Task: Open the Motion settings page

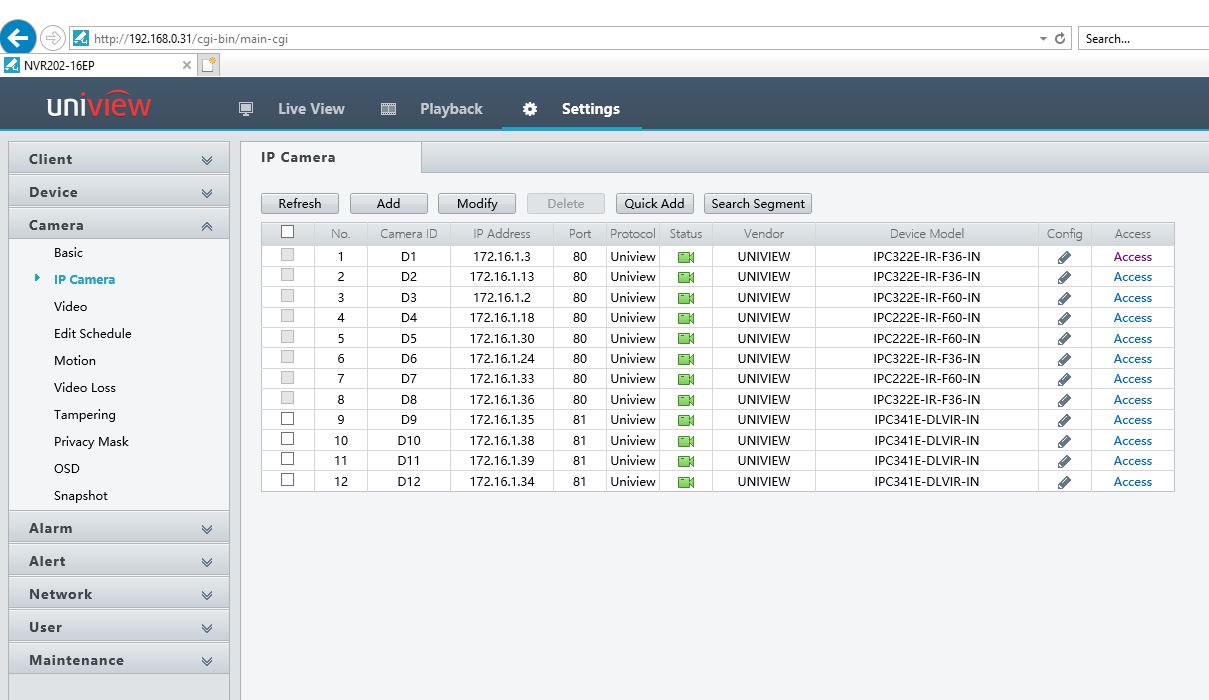Action: click(75, 361)
